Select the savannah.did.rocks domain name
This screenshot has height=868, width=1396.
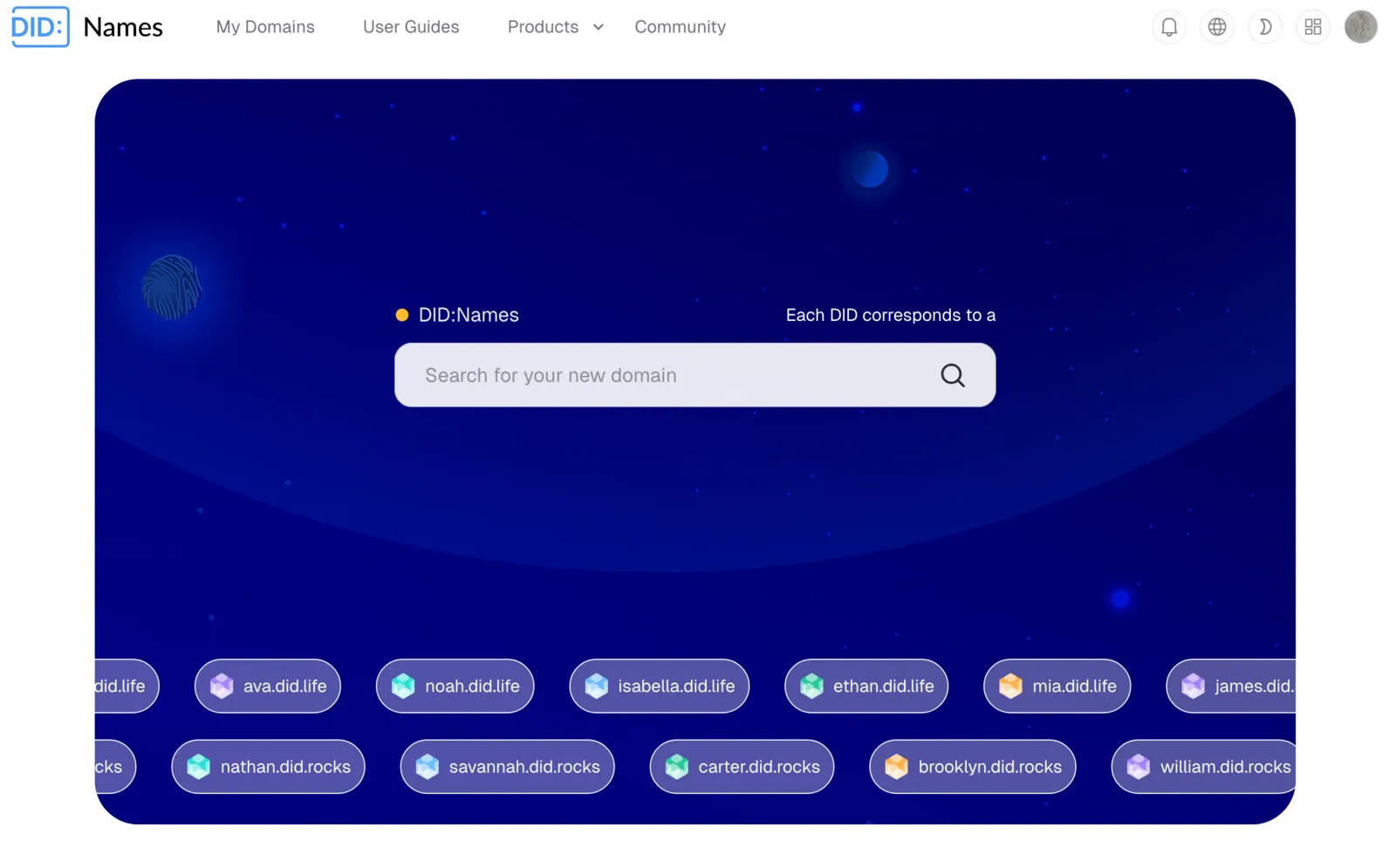[x=524, y=767]
